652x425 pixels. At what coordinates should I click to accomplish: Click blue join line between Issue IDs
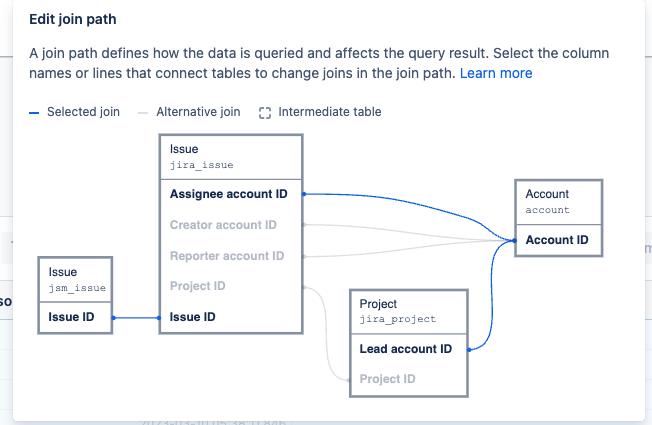point(136,318)
